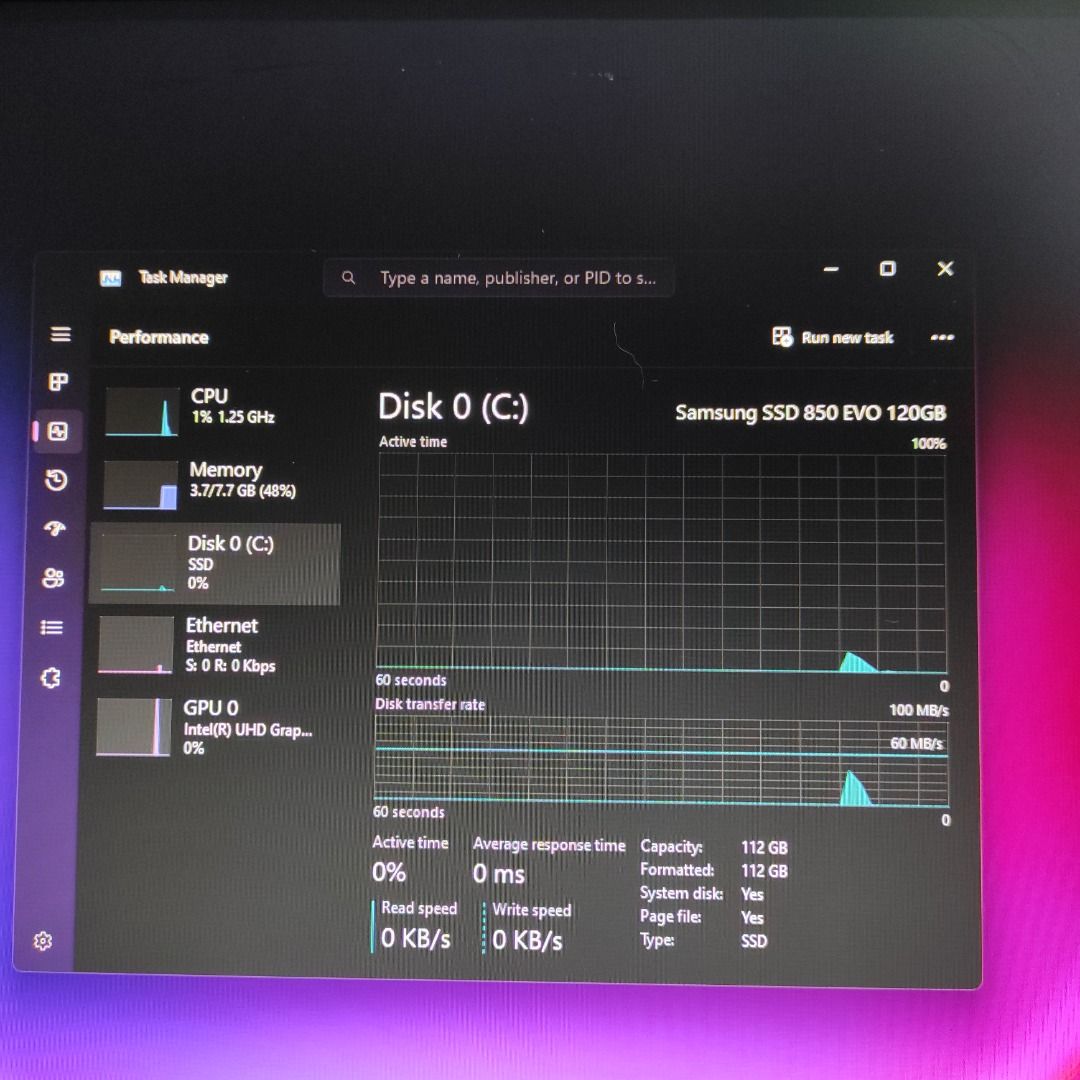Click the Disk transfer rate graph
The image size is (1080, 1080).
pyautogui.click(x=660, y=765)
